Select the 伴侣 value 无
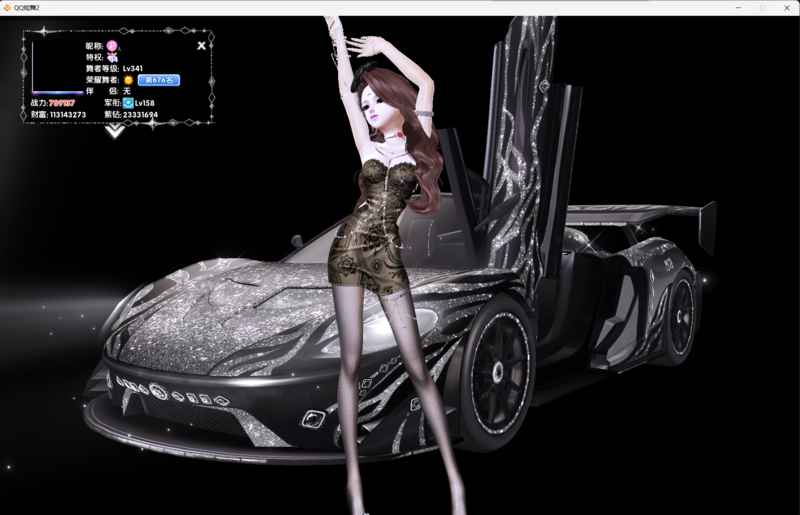Viewport: 800px width, 515px height. 127,91
